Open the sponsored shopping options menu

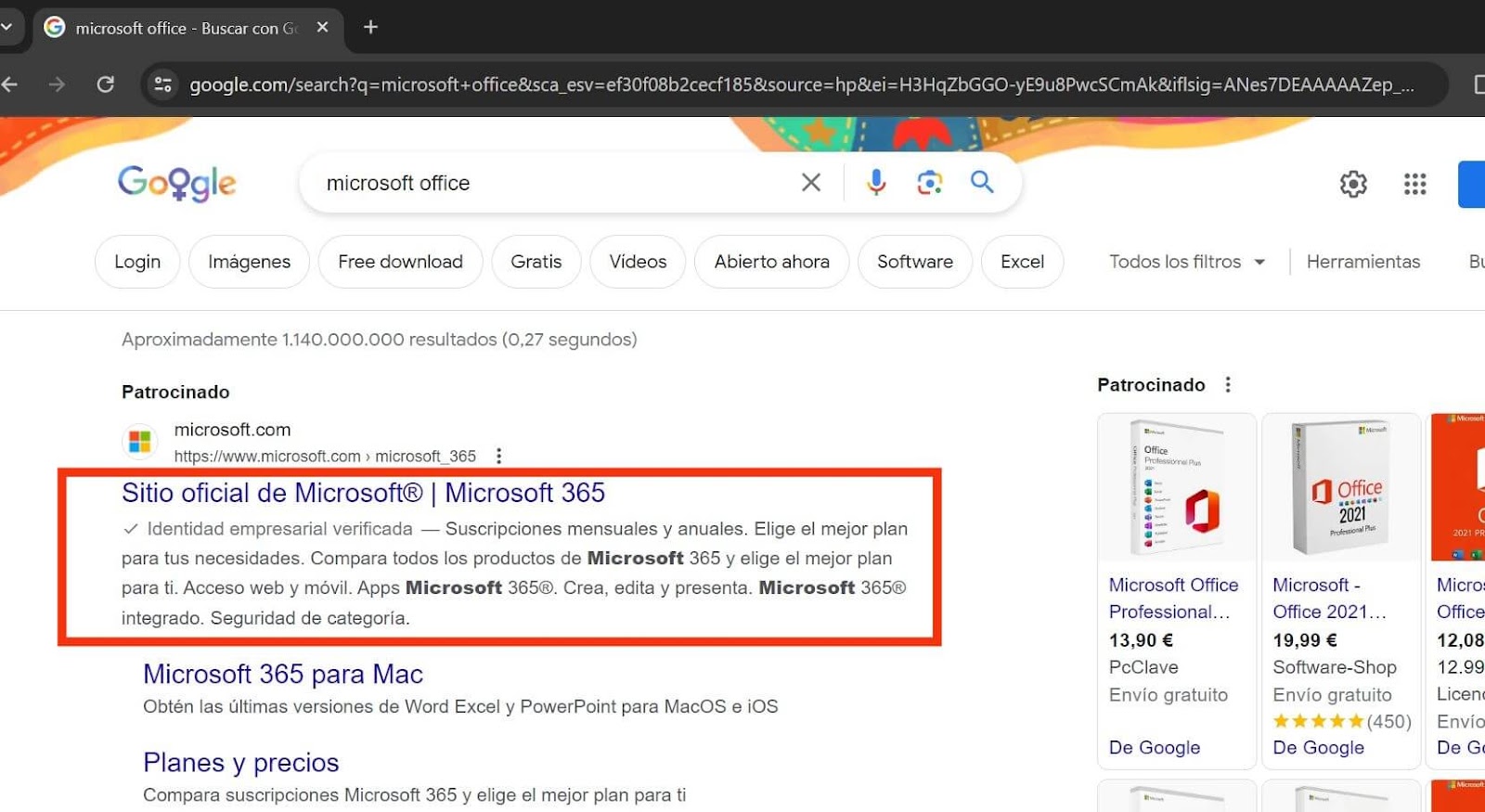(x=1228, y=384)
